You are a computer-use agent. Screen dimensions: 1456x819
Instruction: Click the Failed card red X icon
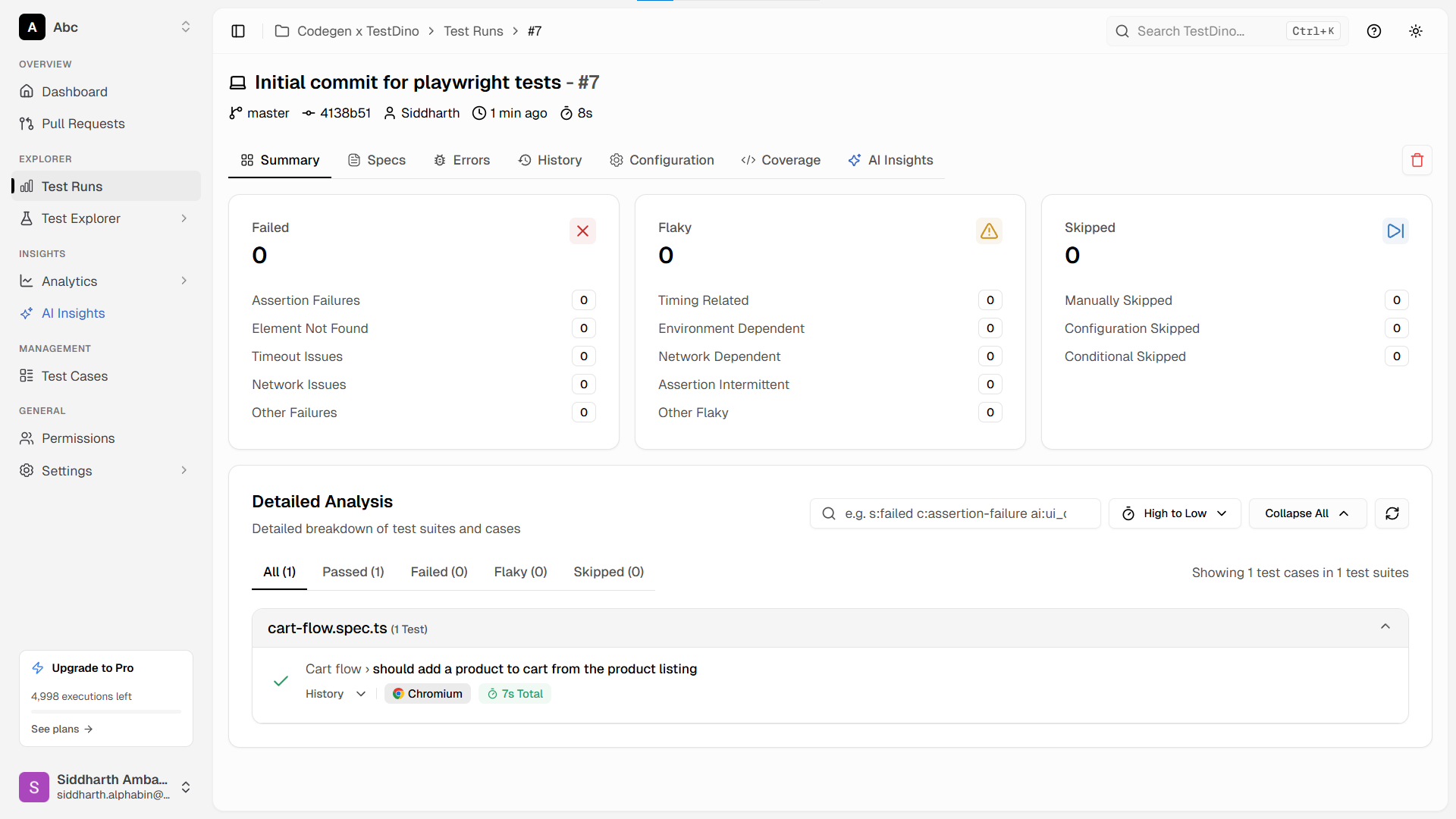582,231
